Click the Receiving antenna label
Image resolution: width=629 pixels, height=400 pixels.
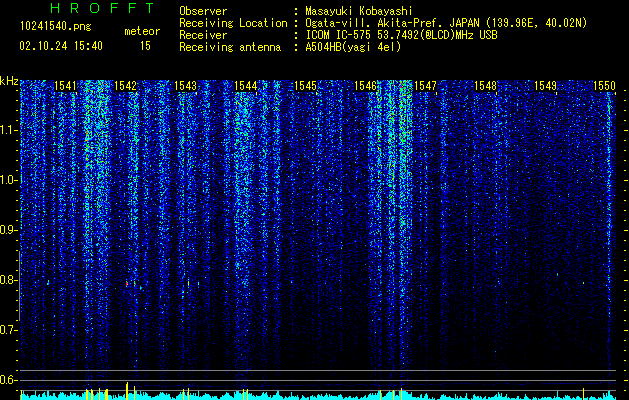(230, 47)
